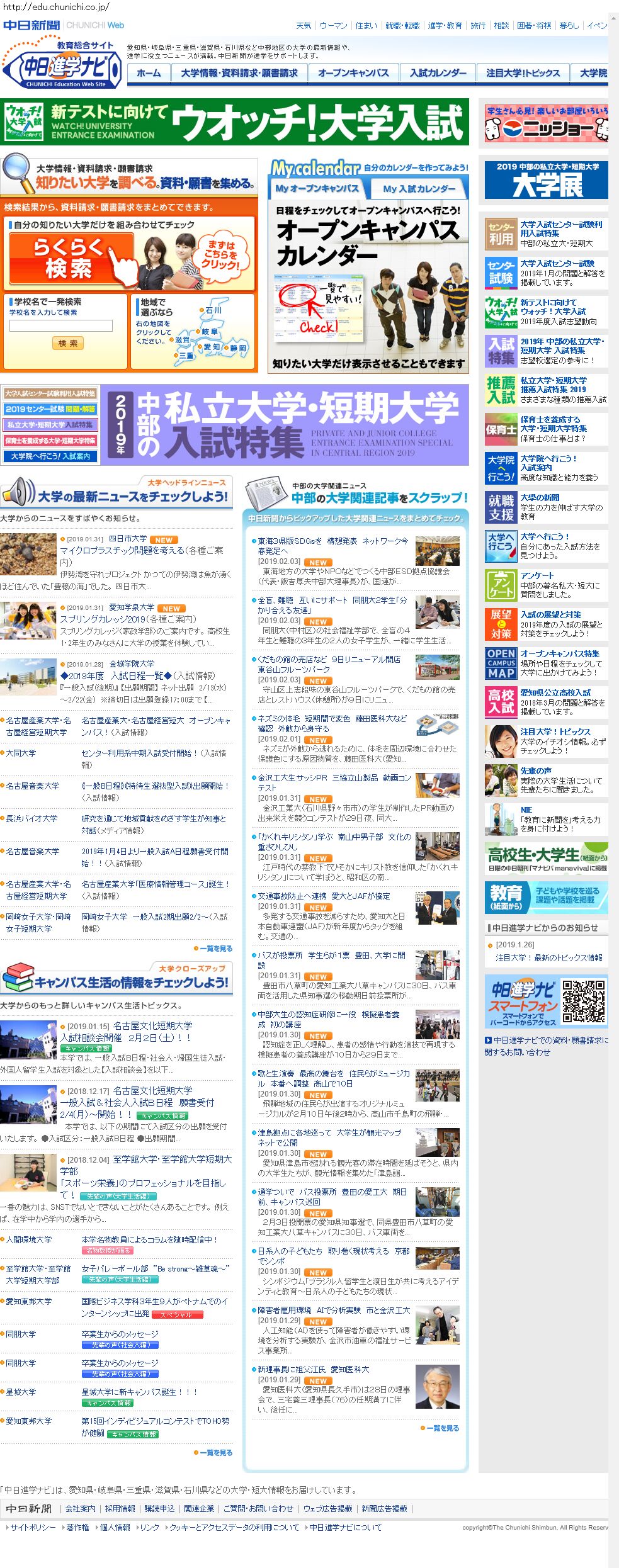The image size is (619, 1568).
Task: Click the アンケート green sidebar icon
Action: coord(501,585)
